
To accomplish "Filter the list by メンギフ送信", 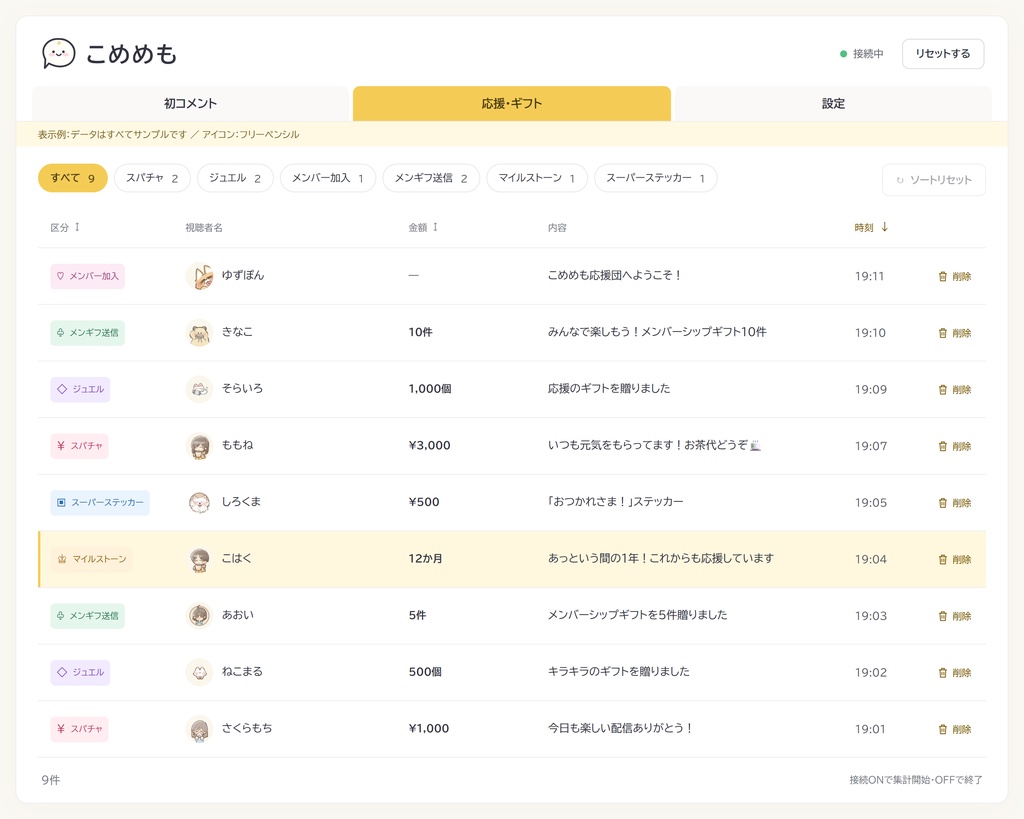I will pyautogui.click(x=431, y=178).
